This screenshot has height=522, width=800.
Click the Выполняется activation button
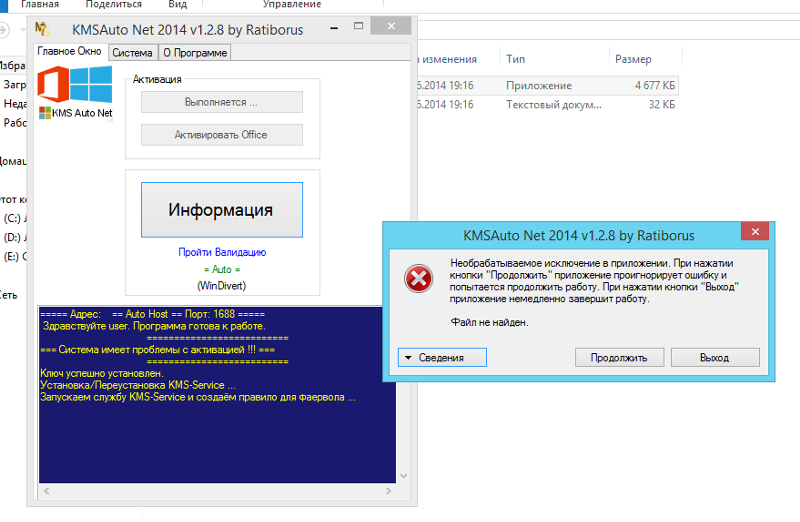[221, 102]
